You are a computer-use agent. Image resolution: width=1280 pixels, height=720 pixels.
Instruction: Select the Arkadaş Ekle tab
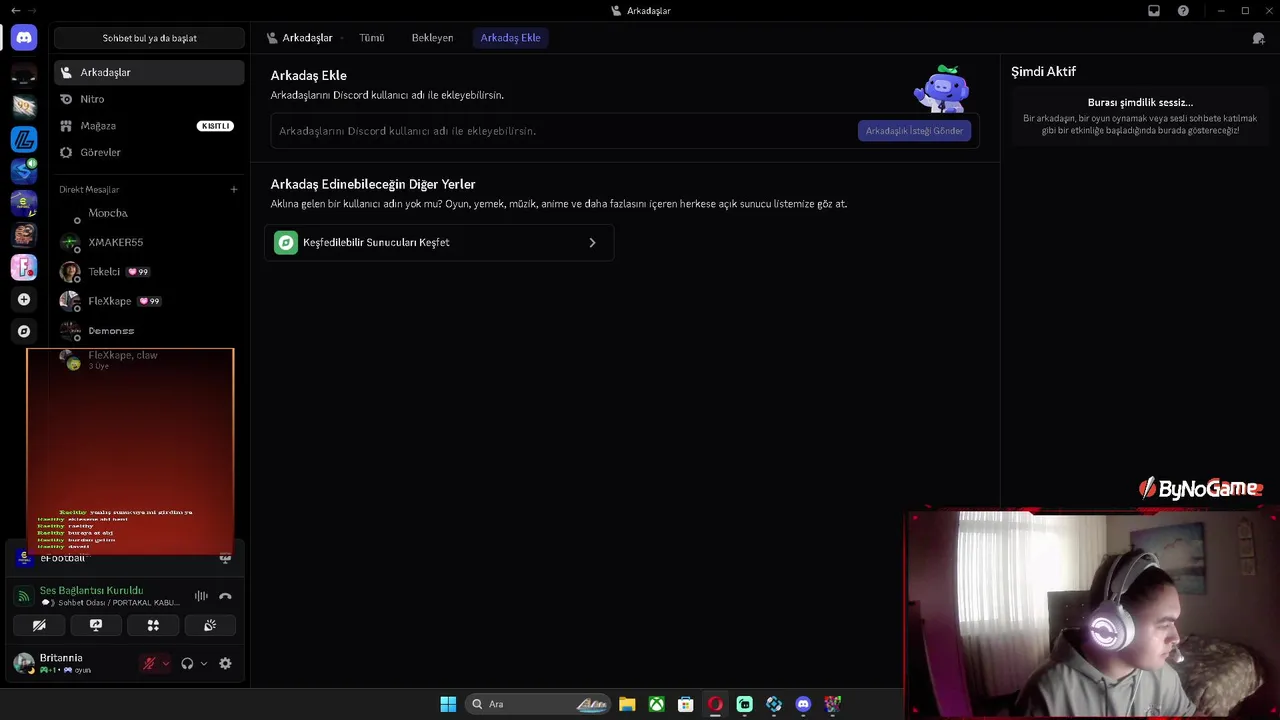(x=510, y=38)
